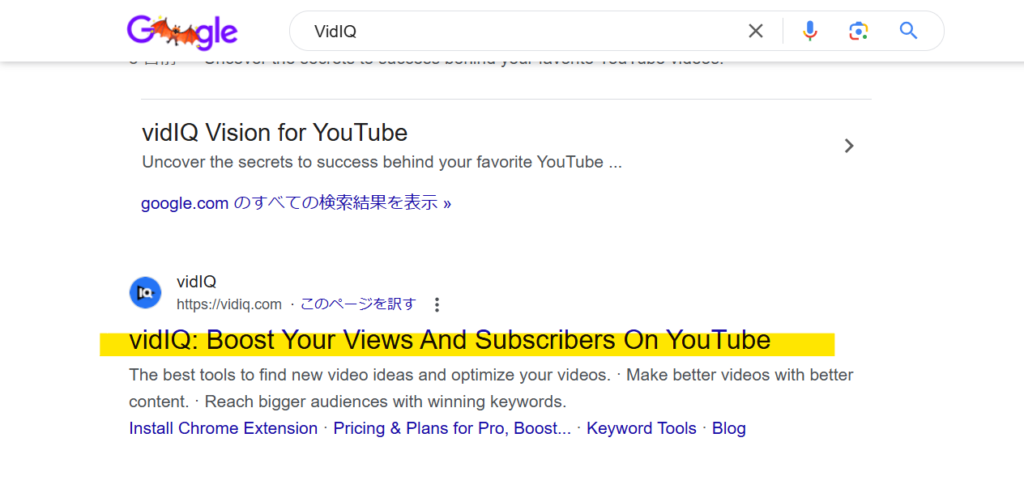
Task: Clear the search box with the X icon
Action: point(756,31)
